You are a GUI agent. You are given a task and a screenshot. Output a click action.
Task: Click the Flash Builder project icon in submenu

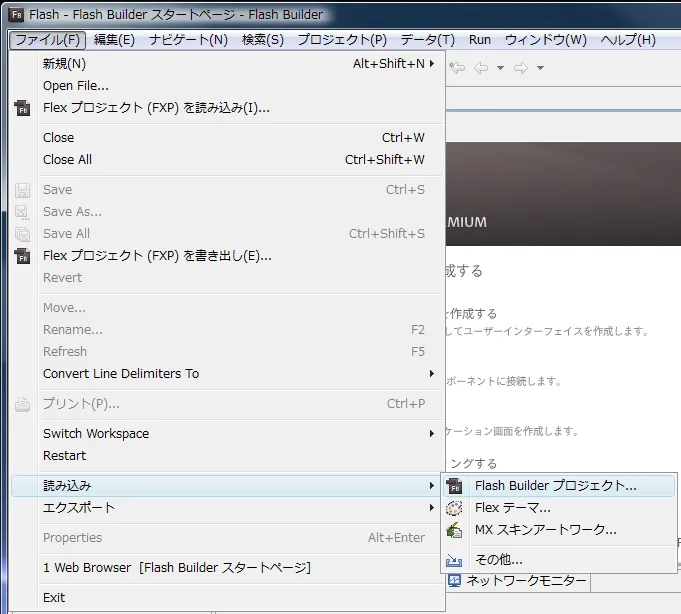coord(454,486)
